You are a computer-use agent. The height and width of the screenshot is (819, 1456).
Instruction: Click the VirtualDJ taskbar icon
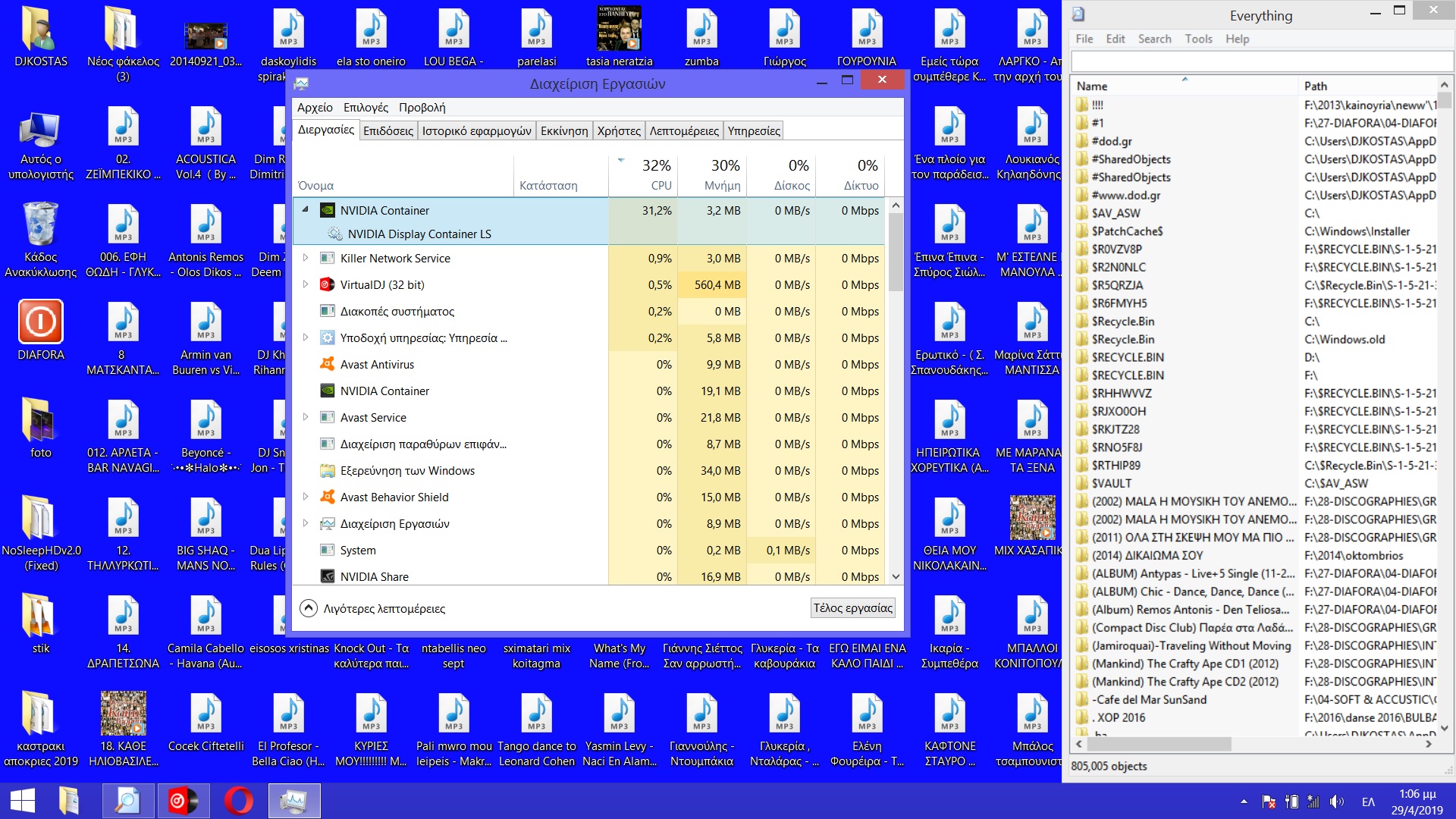182,801
